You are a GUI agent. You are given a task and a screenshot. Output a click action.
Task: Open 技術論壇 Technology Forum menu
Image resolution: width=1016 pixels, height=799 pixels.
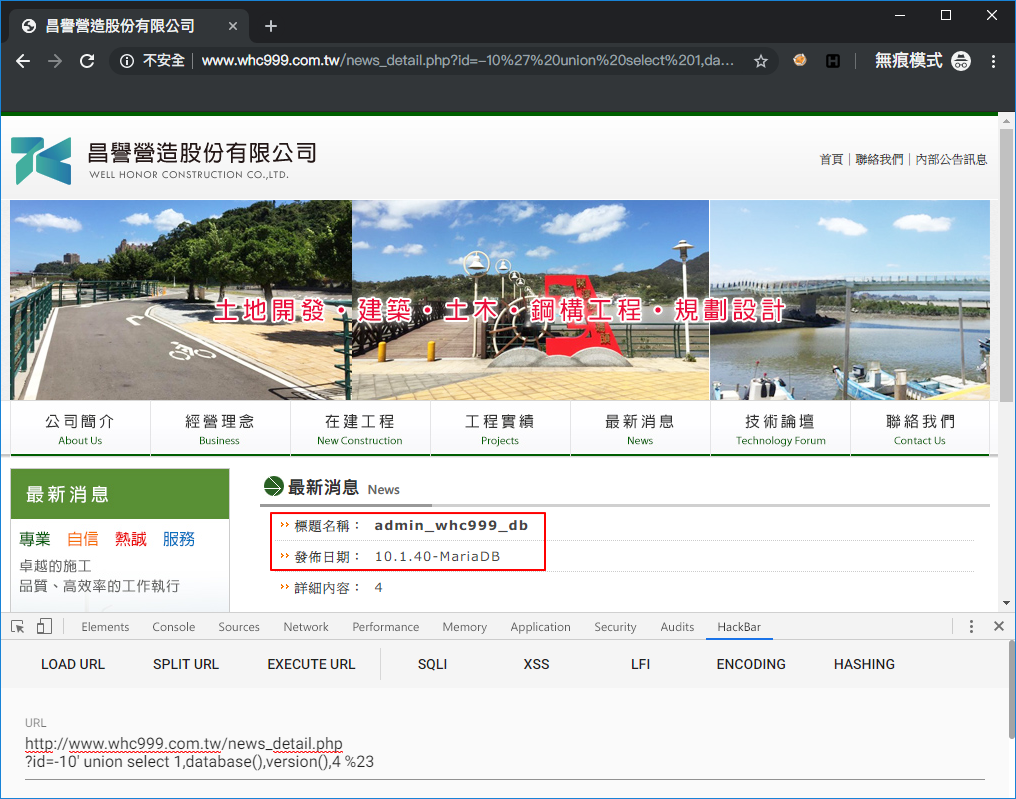pos(780,429)
